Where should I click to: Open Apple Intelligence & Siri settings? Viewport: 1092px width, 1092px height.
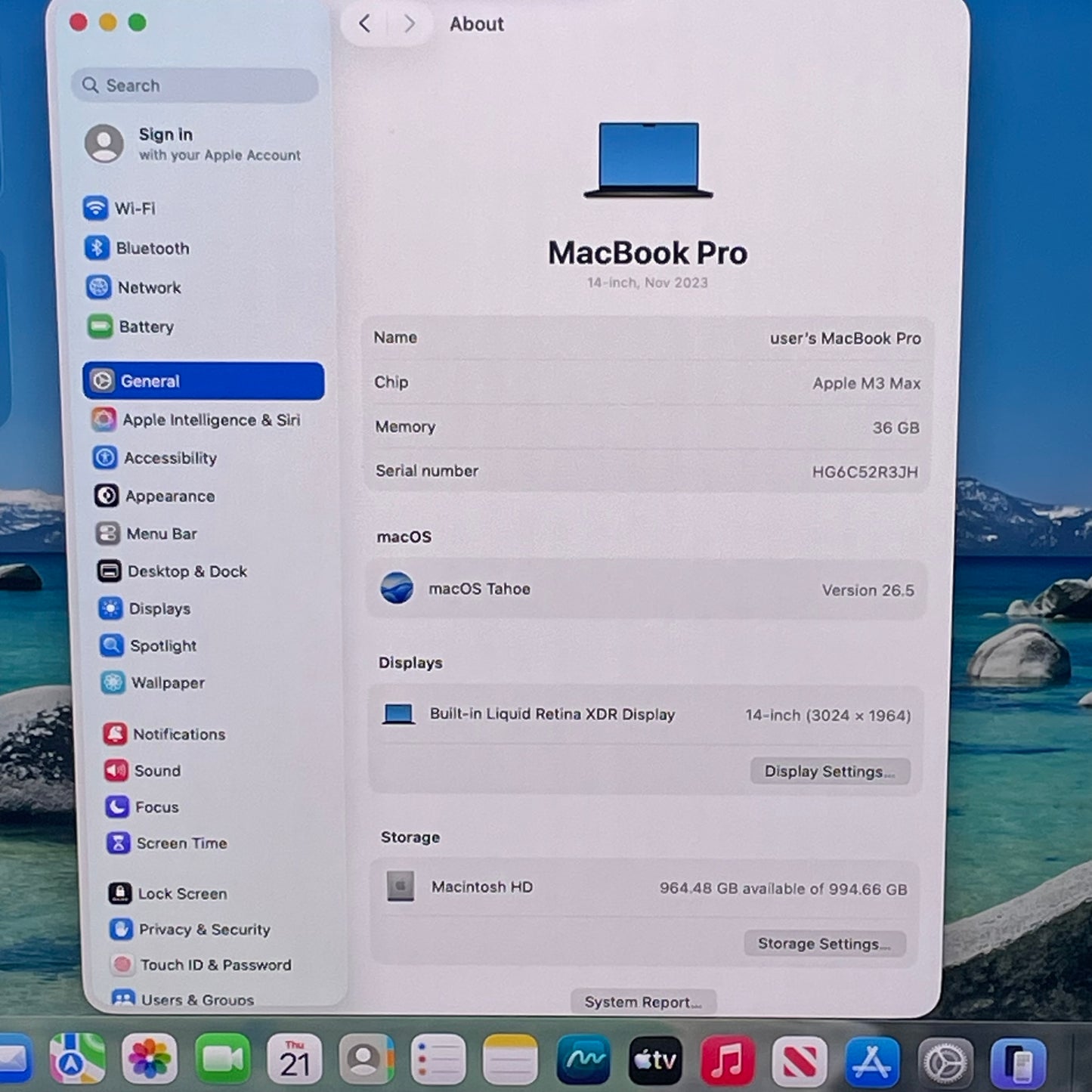[196, 419]
